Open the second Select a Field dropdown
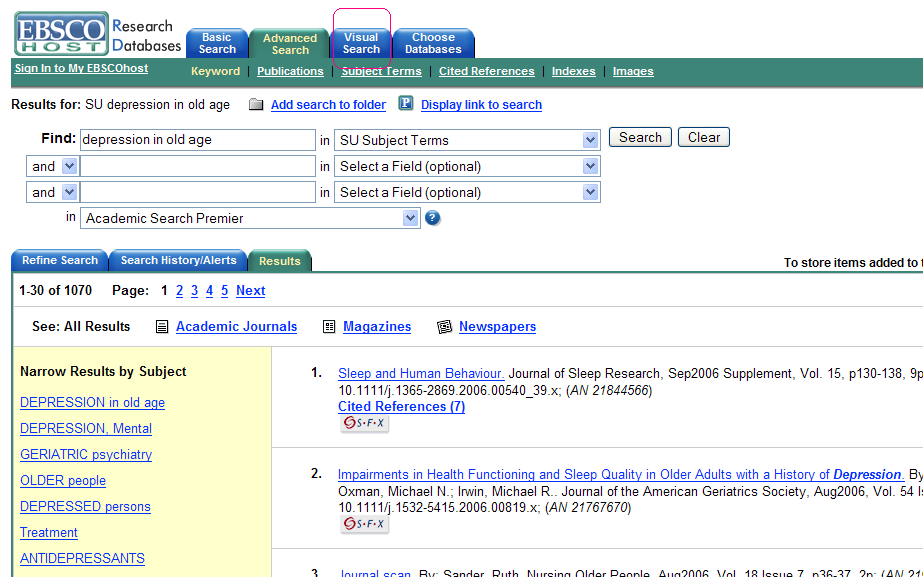This screenshot has width=923, height=577. pyautogui.click(x=590, y=166)
